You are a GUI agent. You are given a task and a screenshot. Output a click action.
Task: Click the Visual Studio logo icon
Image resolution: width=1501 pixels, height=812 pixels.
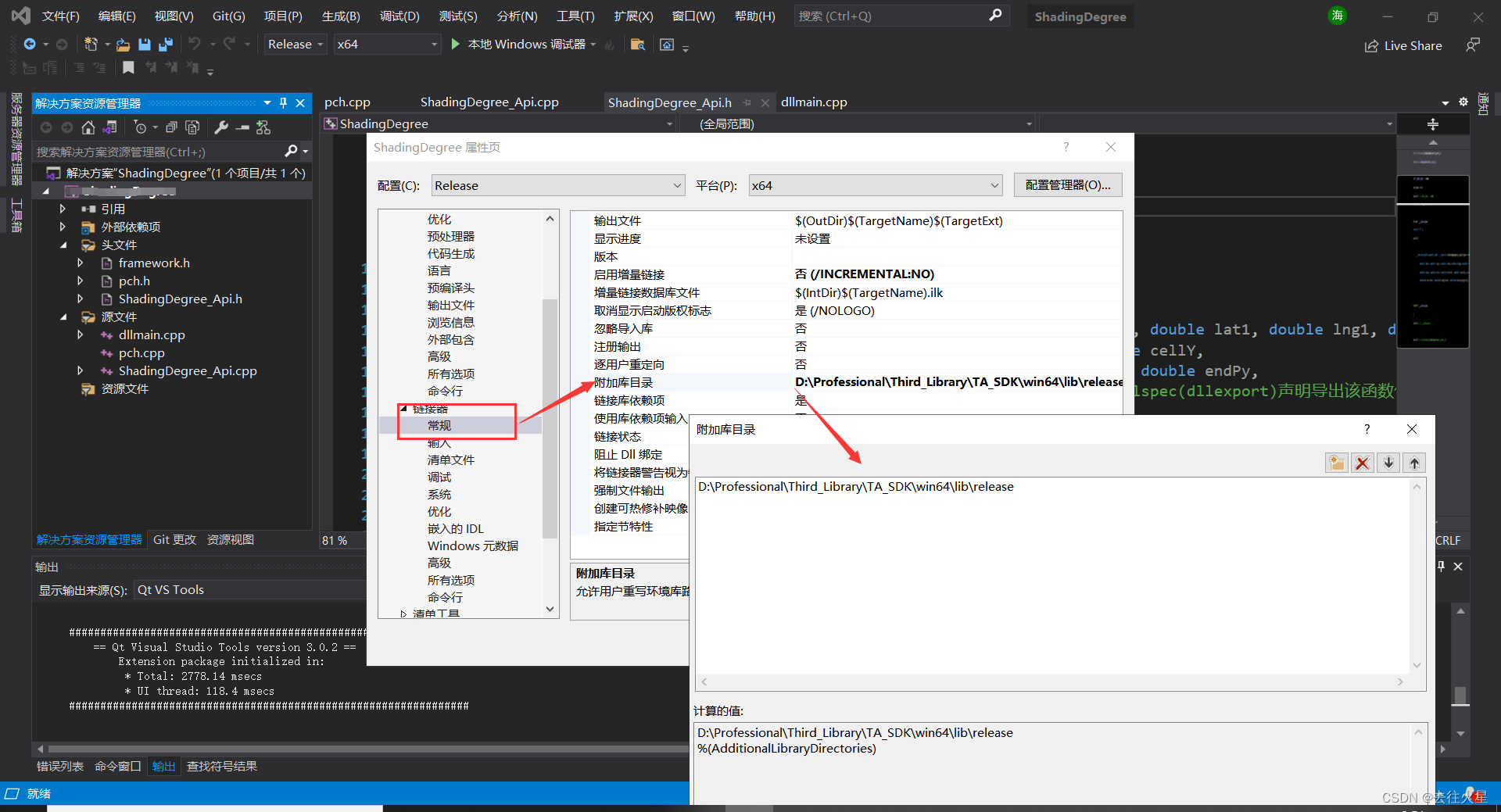tap(21, 16)
